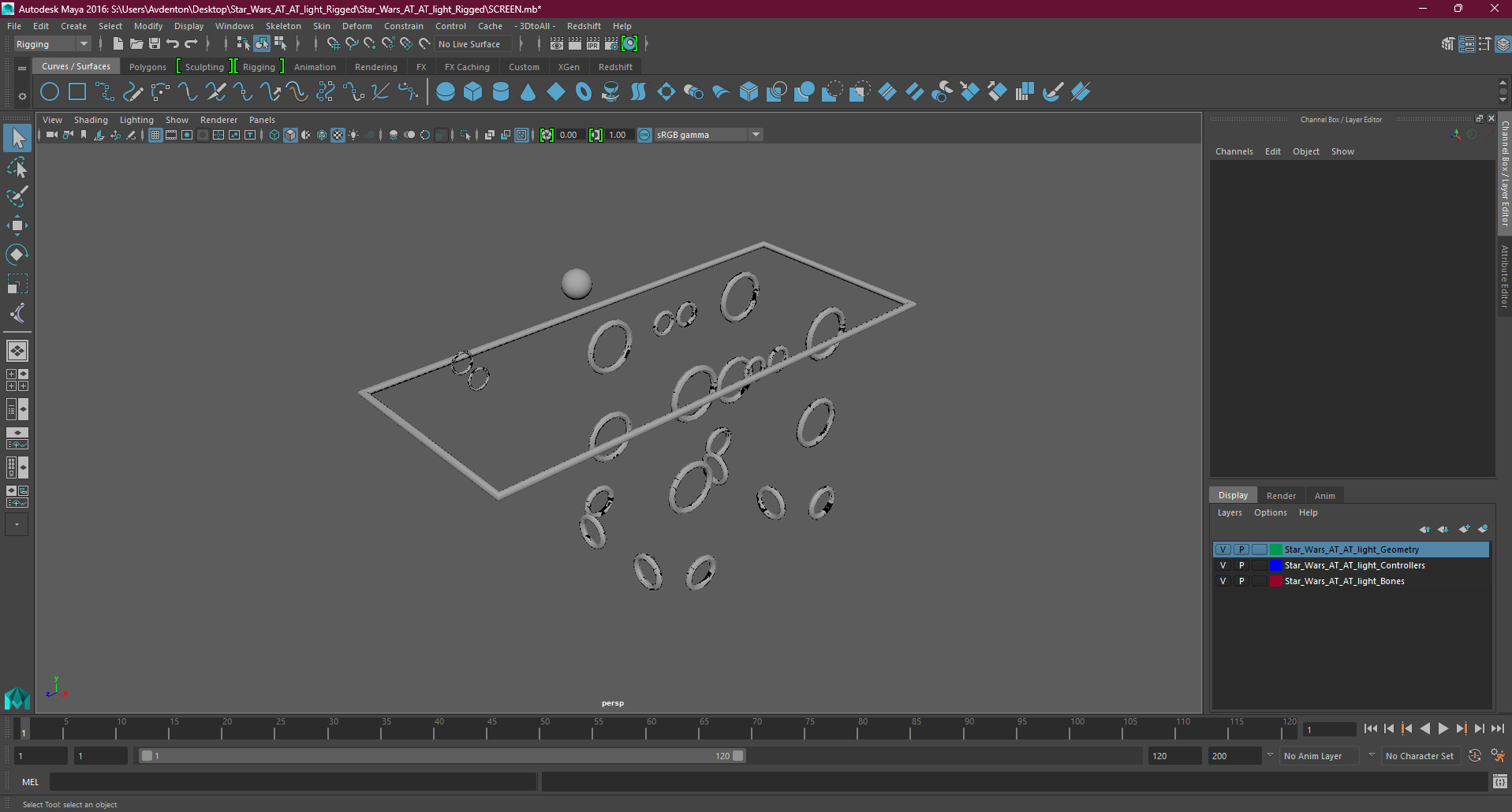Image resolution: width=1512 pixels, height=812 pixels.
Task: Switch to single perspective pane layout
Action: point(17,350)
